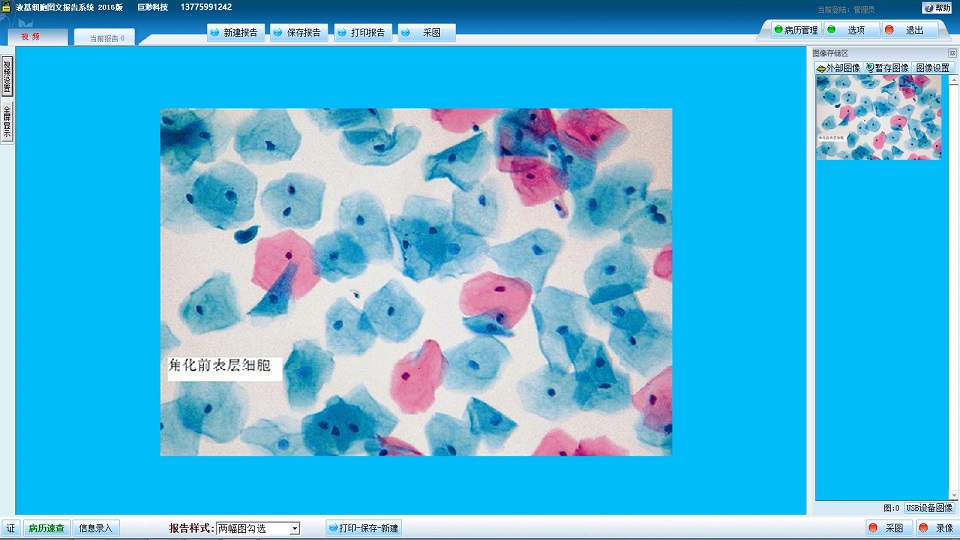Open the 帮助 (help) button
This screenshot has height=540, width=960.
(938, 8)
